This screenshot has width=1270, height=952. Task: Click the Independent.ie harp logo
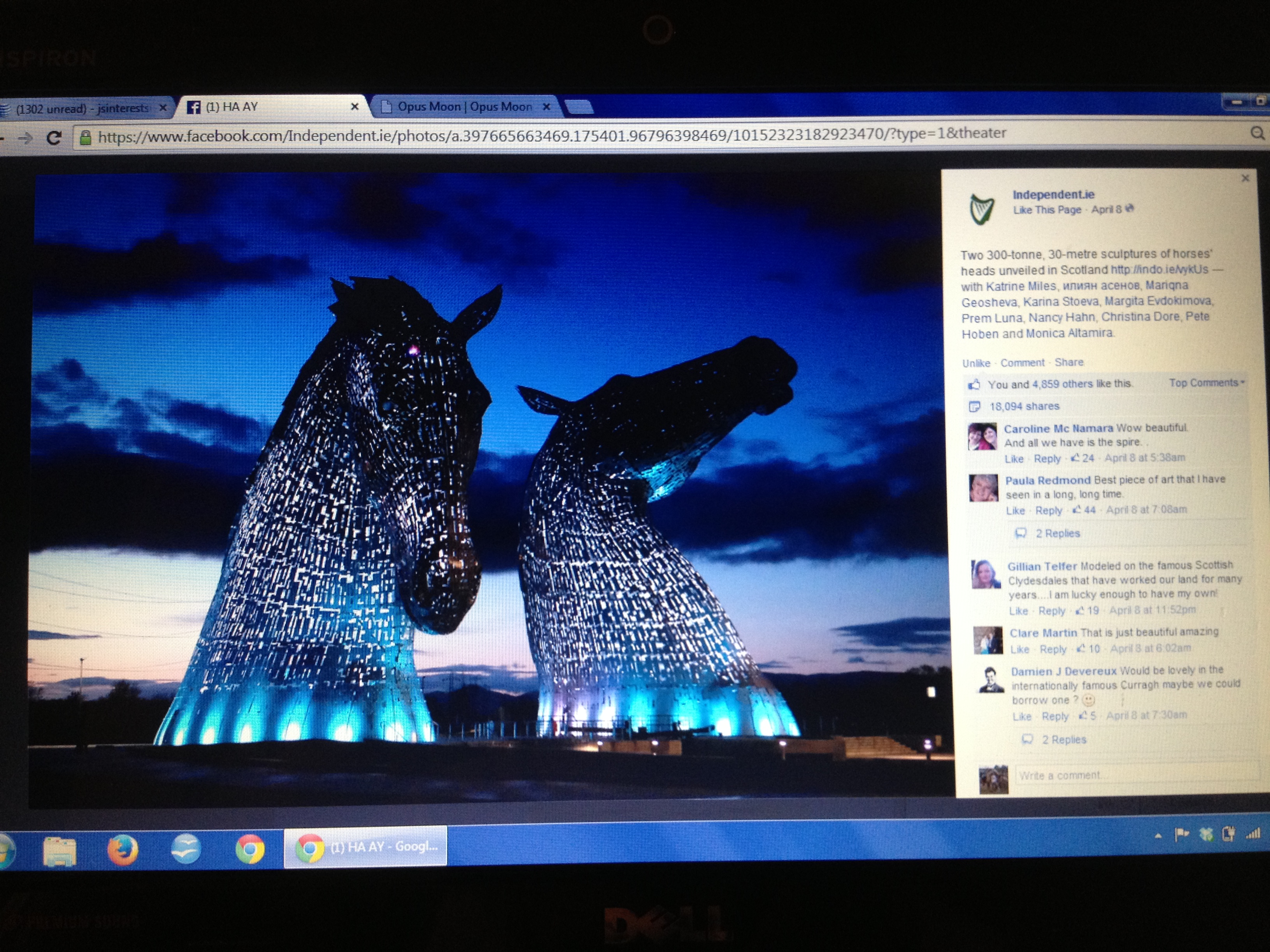coord(981,209)
